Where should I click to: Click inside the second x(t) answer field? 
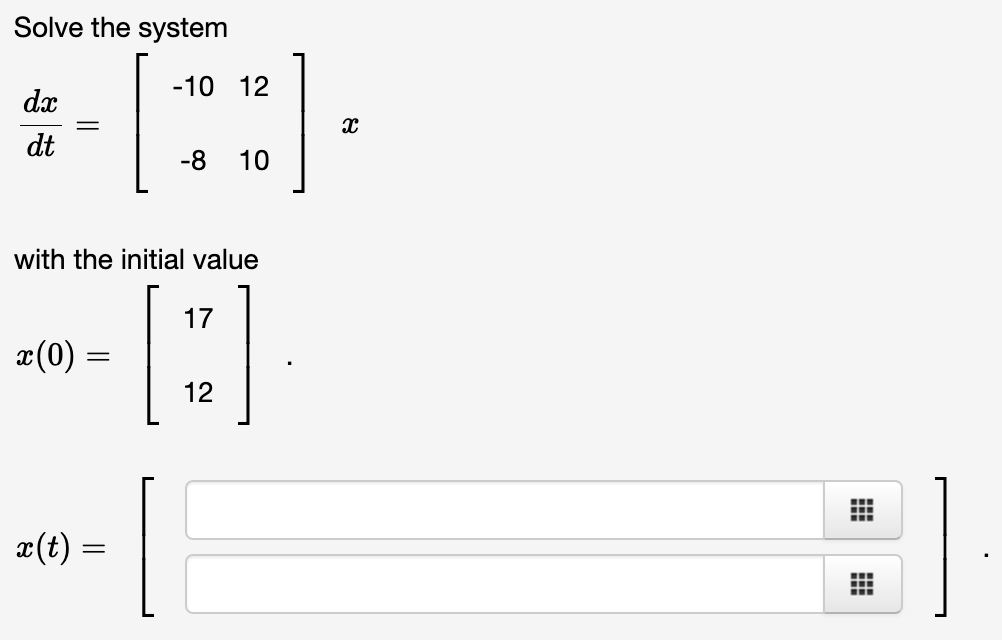[x=500, y=583]
